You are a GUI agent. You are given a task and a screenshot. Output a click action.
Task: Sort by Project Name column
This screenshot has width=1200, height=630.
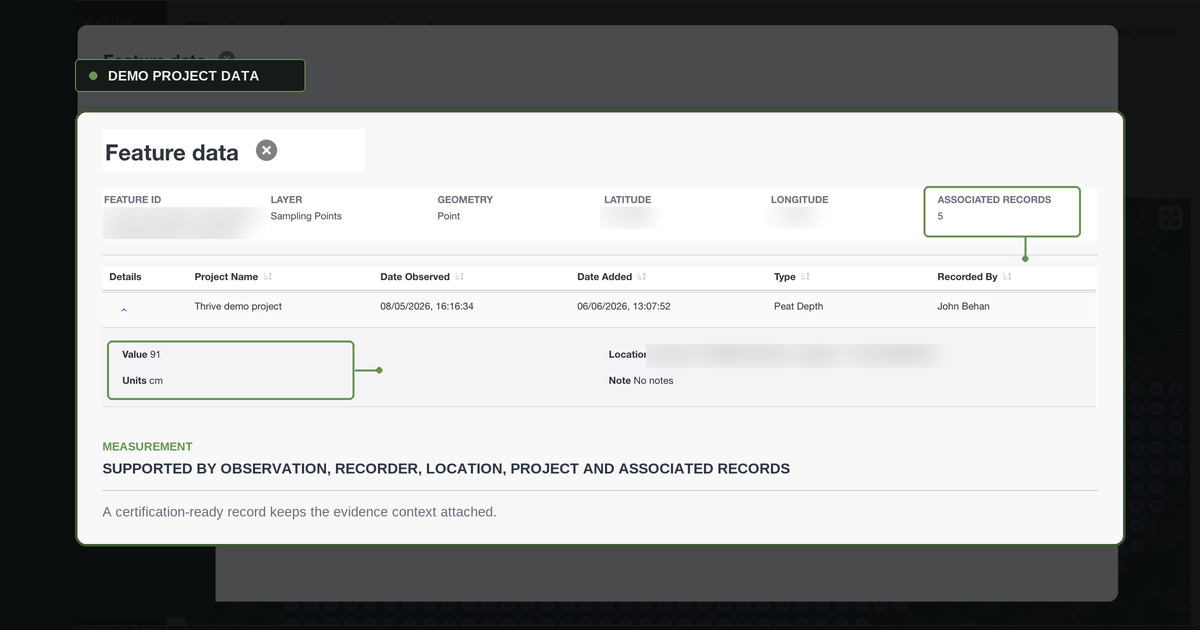pyautogui.click(x=268, y=277)
